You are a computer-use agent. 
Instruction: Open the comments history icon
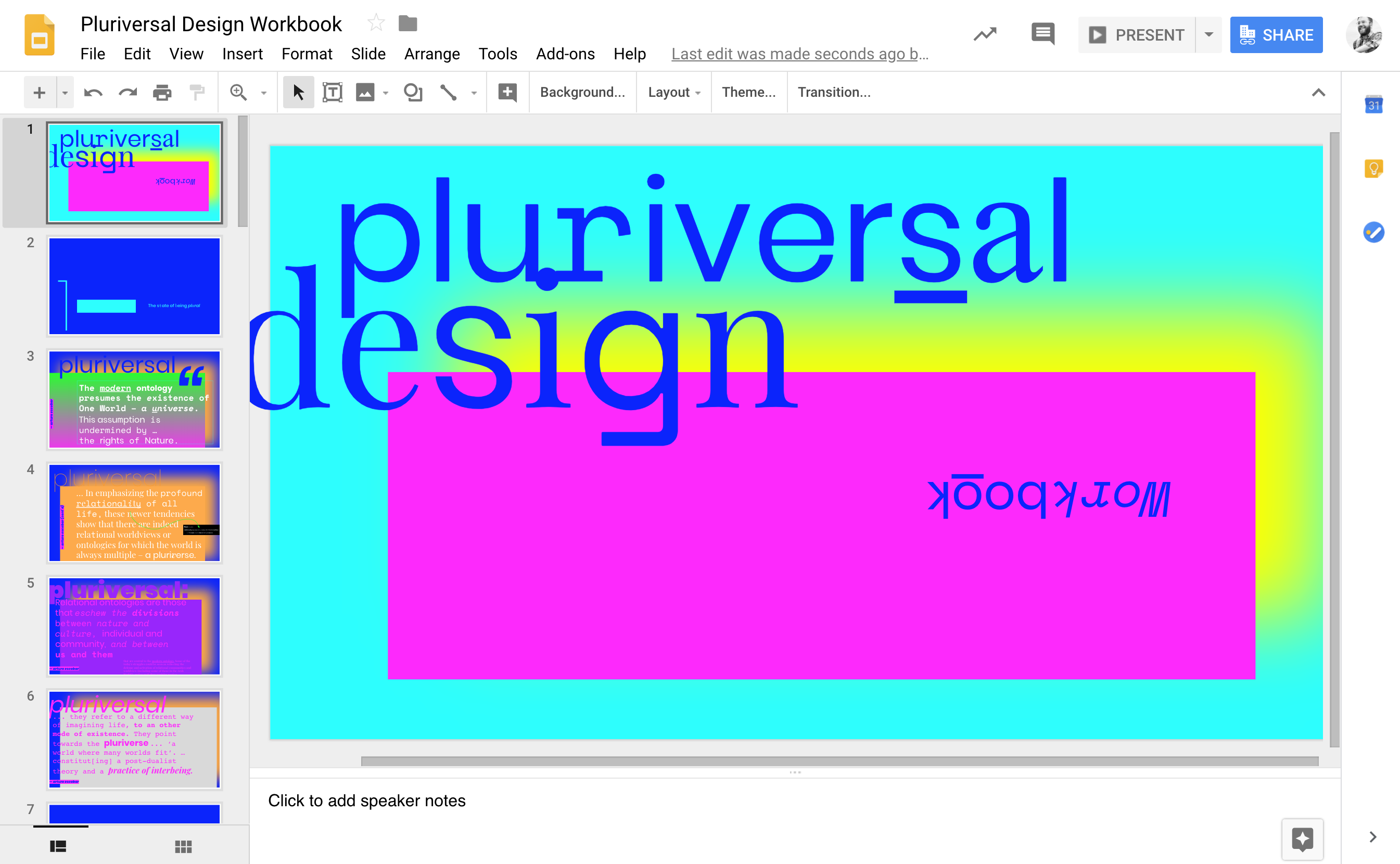pyautogui.click(x=1043, y=35)
